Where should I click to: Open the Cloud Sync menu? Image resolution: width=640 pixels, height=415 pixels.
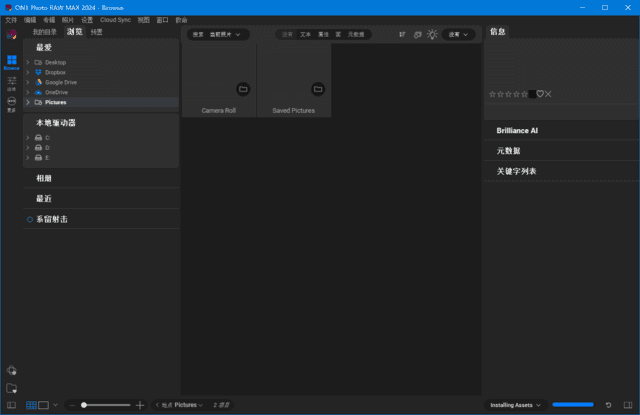pos(114,19)
